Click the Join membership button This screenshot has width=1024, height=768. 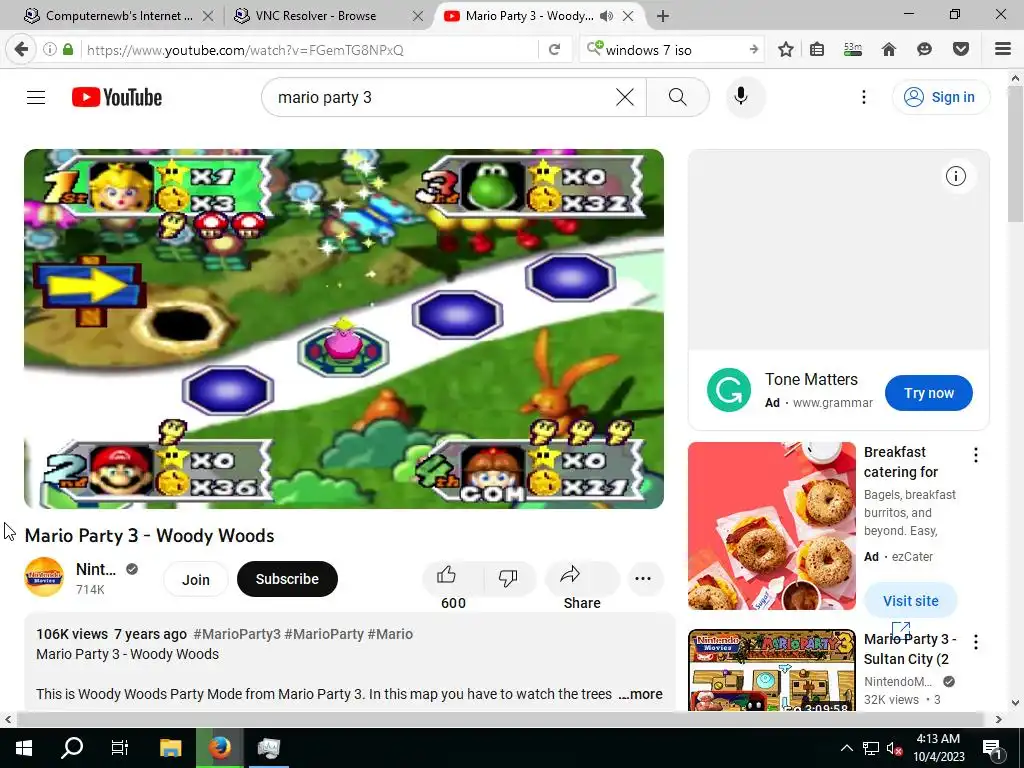point(195,579)
